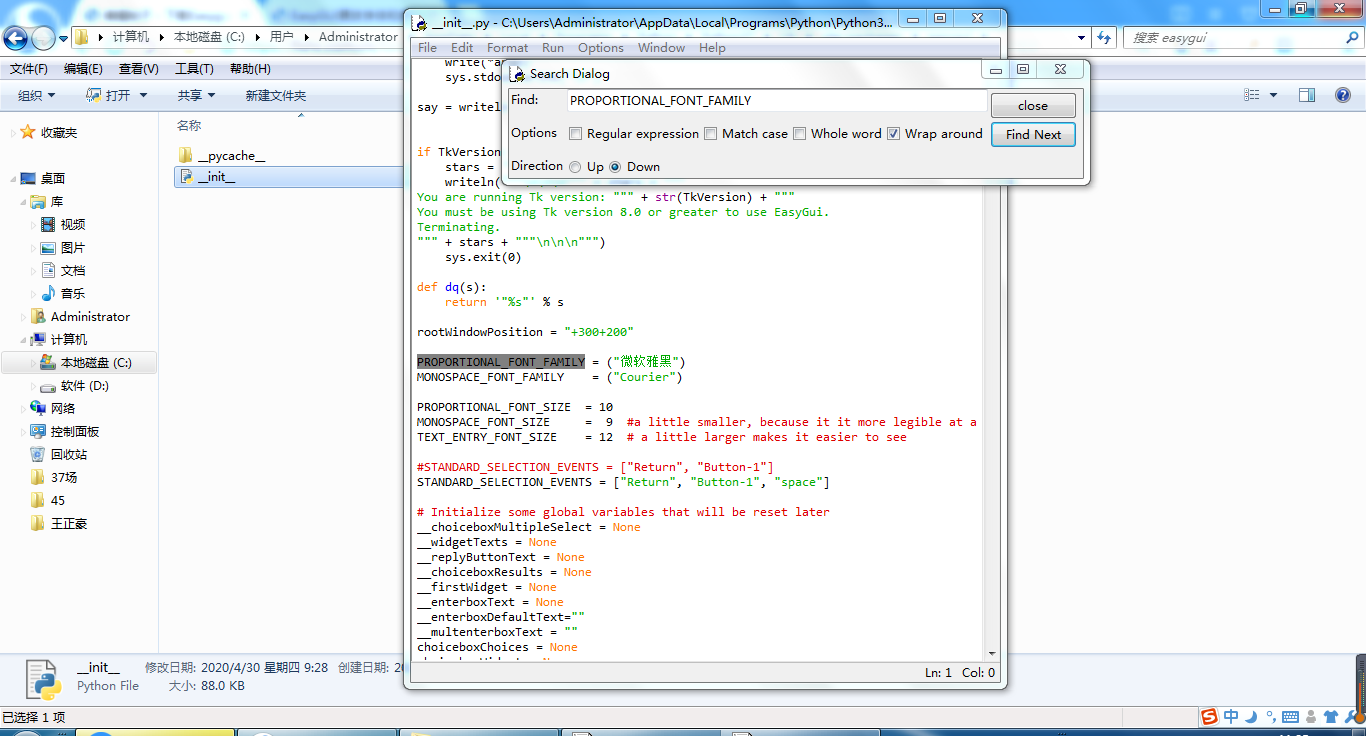Select the 收藏夹 star in navigation pane

28,132
